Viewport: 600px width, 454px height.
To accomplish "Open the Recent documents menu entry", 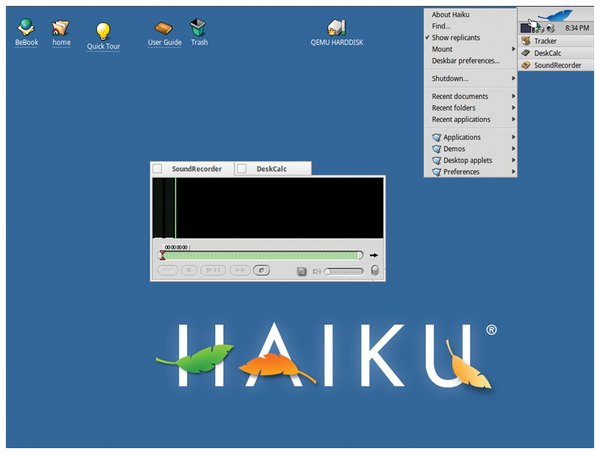I will (x=470, y=96).
